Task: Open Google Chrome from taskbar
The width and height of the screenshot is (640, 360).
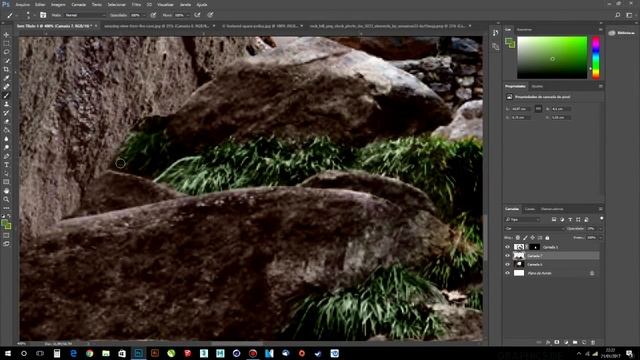Action: point(89,353)
